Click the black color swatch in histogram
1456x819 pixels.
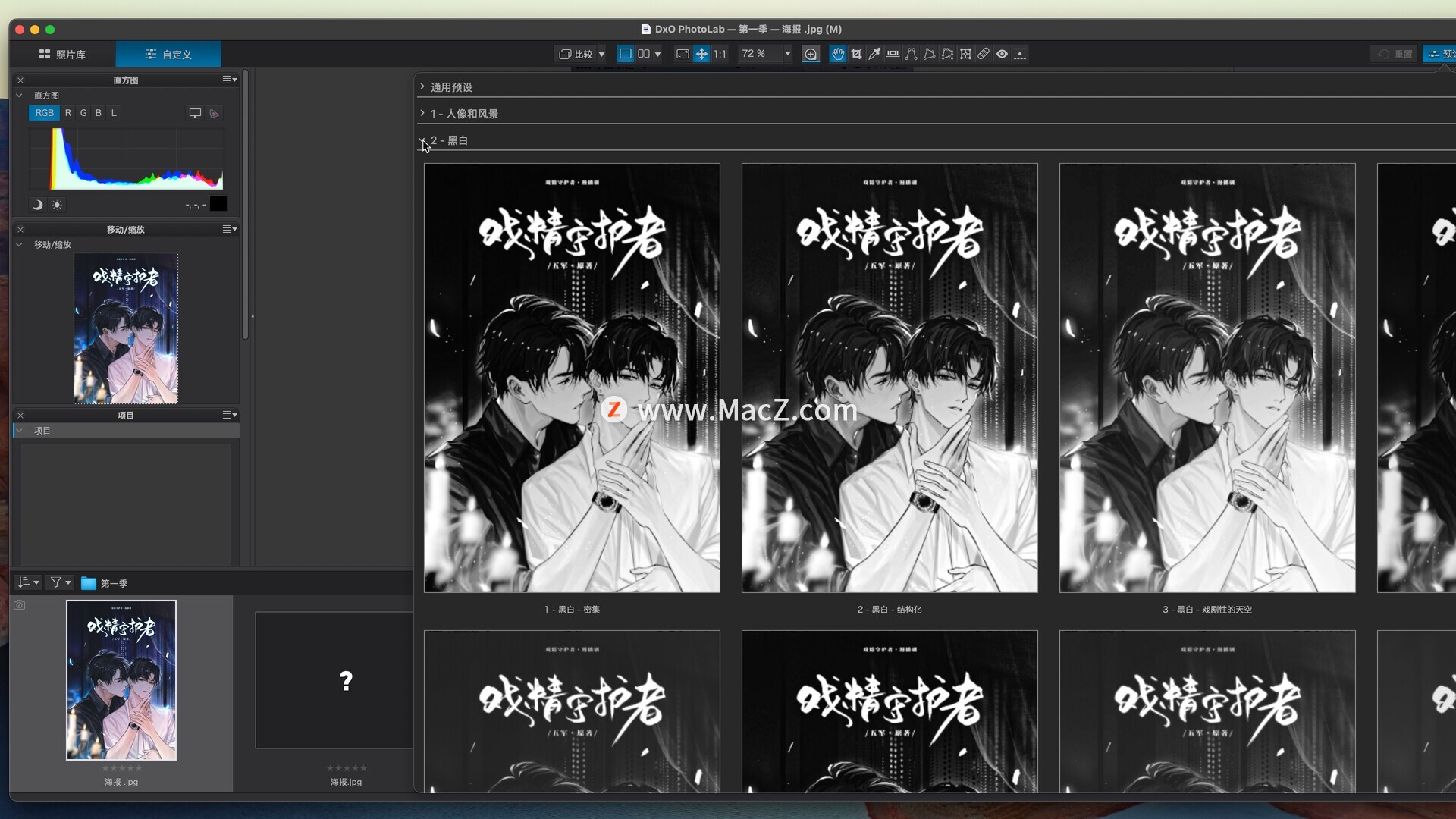click(218, 203)
